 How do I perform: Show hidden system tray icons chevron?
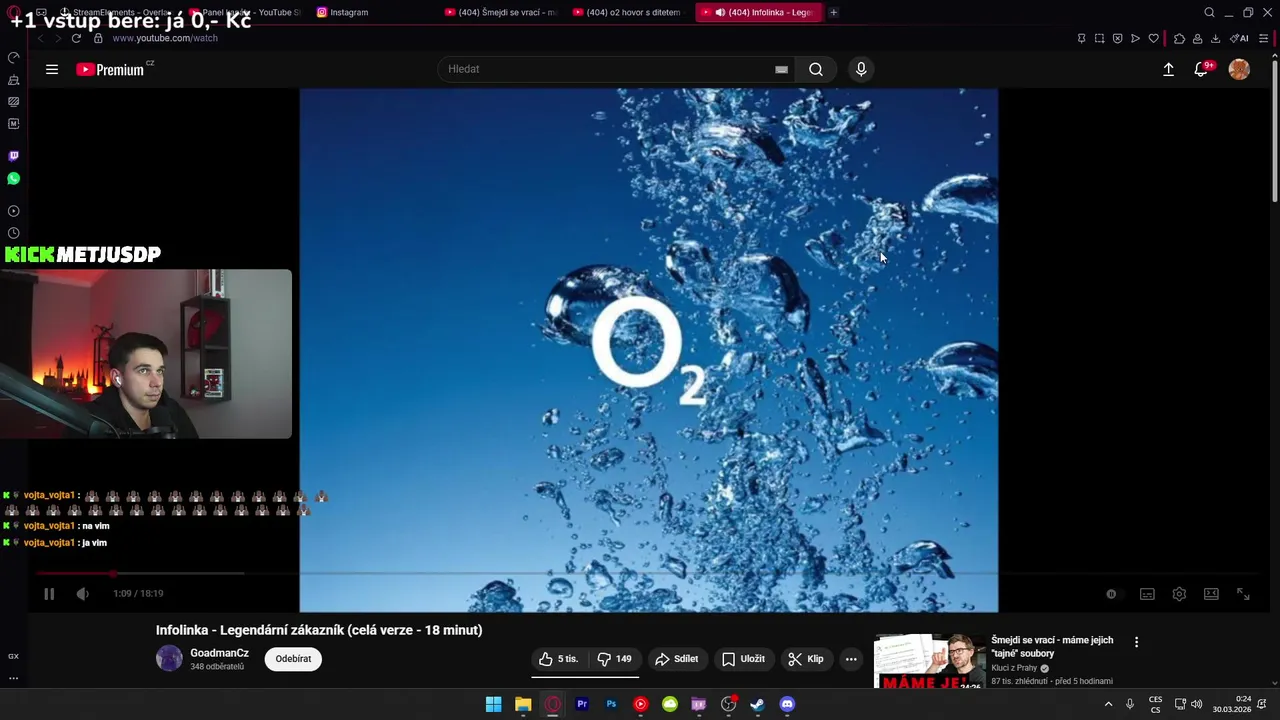click(1108, 704)
